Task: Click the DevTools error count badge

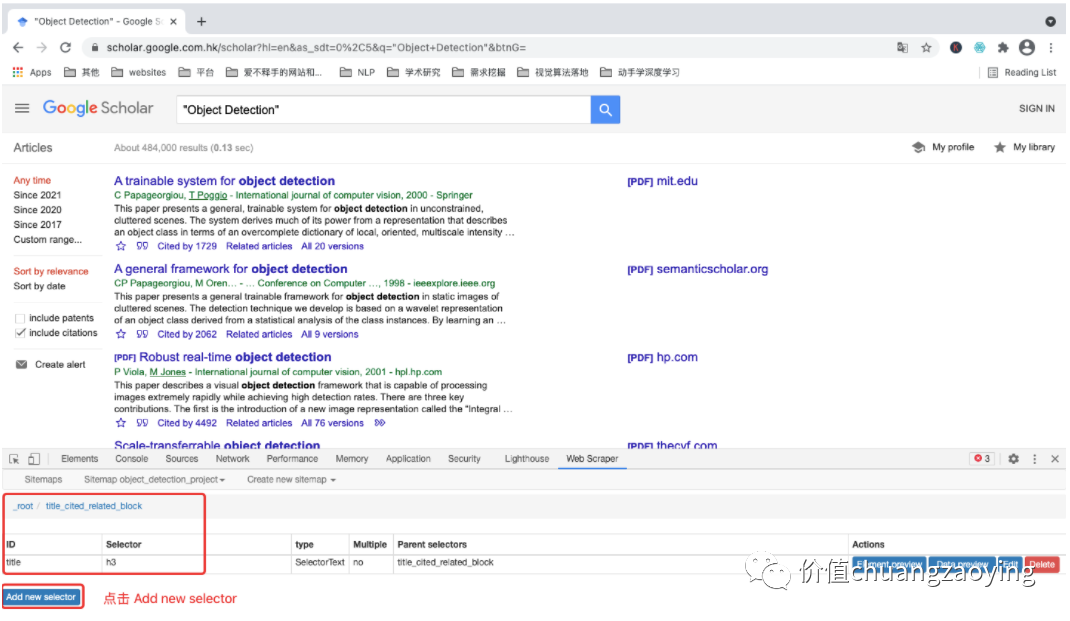Action: point(982,459)
